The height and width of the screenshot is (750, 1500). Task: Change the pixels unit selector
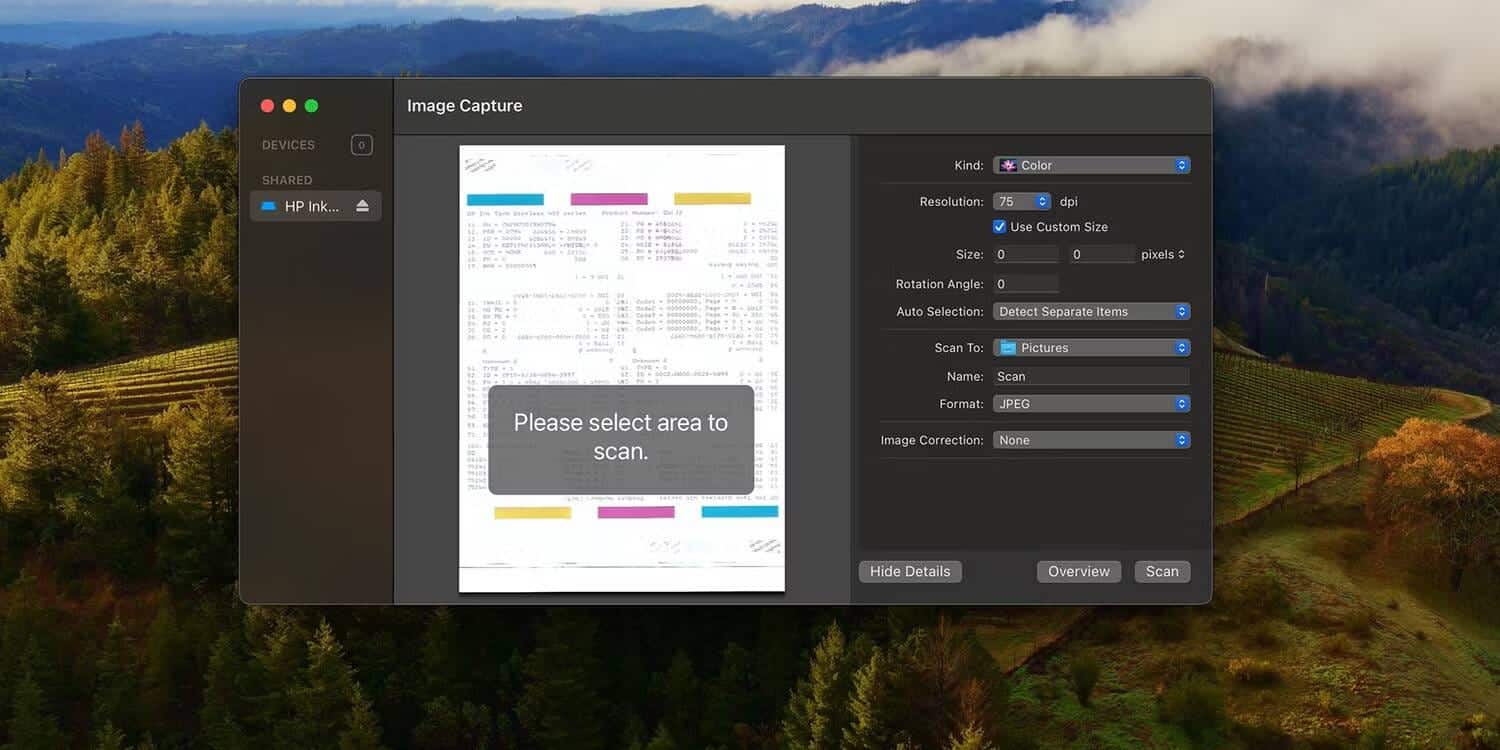tap(1162, 255)
